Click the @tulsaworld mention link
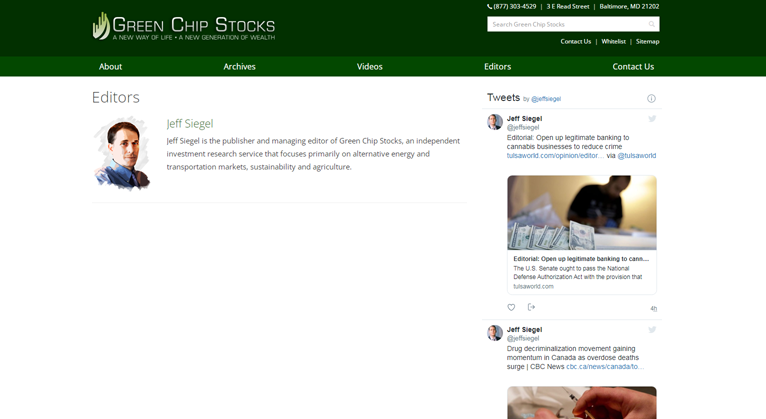This screenshot has height=419, width=766. click(x=637, y=155)
